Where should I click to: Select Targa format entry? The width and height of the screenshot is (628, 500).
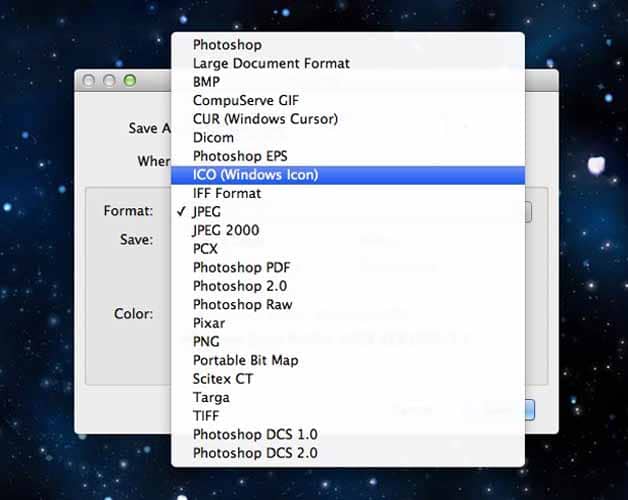[348, 397]
